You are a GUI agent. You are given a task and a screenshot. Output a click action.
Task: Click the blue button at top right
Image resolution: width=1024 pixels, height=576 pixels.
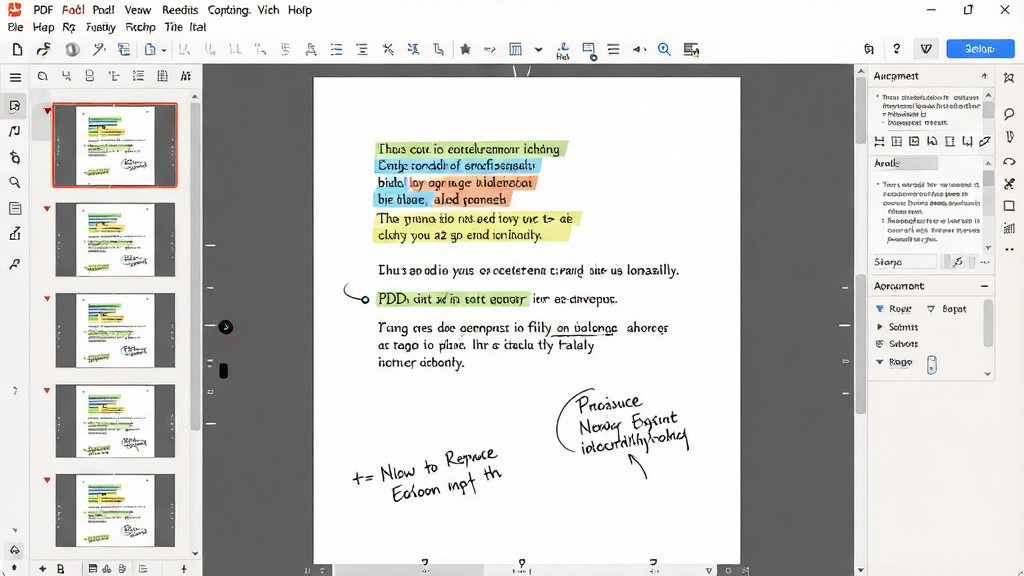[x=980, y=49]
